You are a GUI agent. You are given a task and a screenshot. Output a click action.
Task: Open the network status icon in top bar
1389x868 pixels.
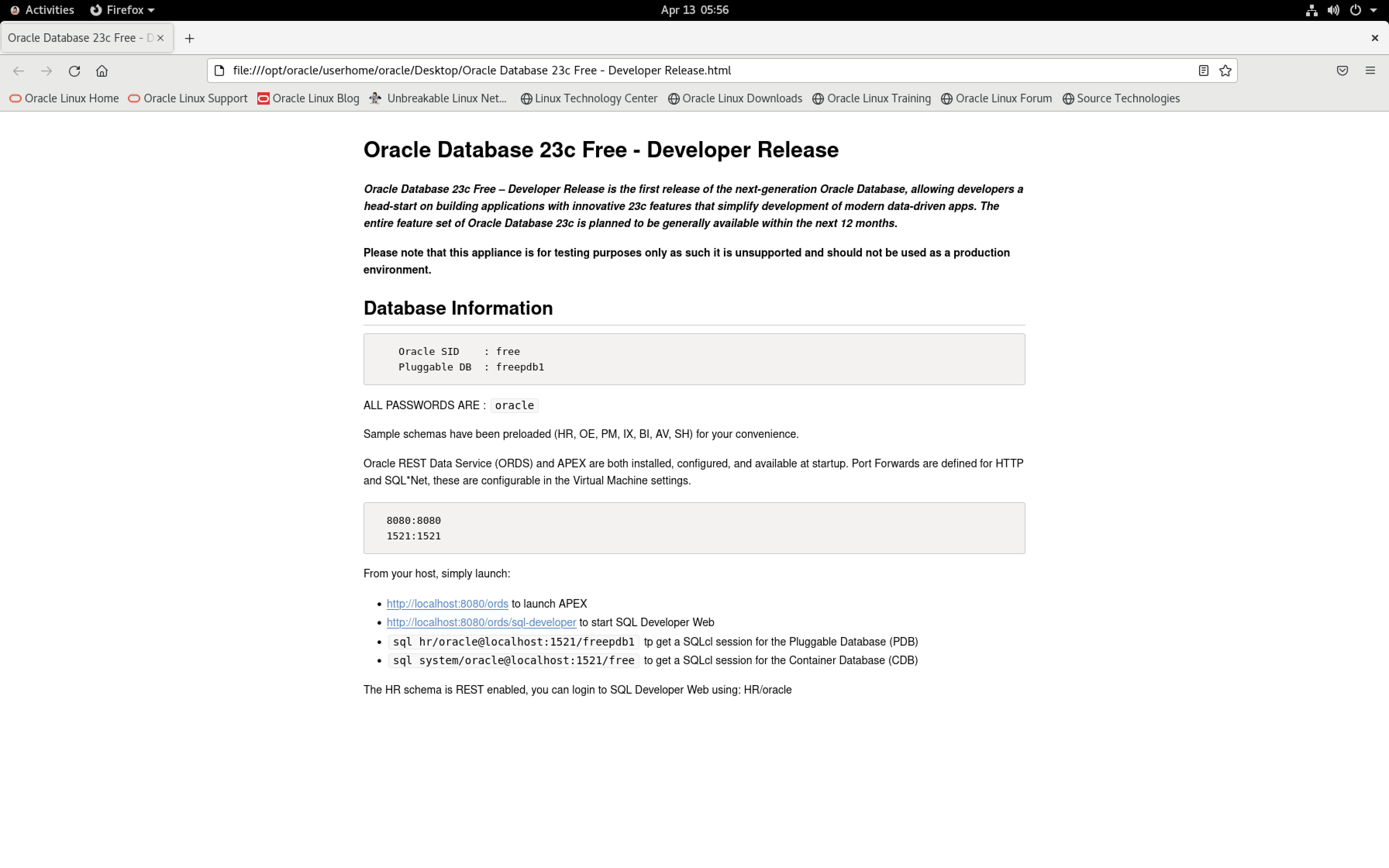click(x=1311, y=10)
